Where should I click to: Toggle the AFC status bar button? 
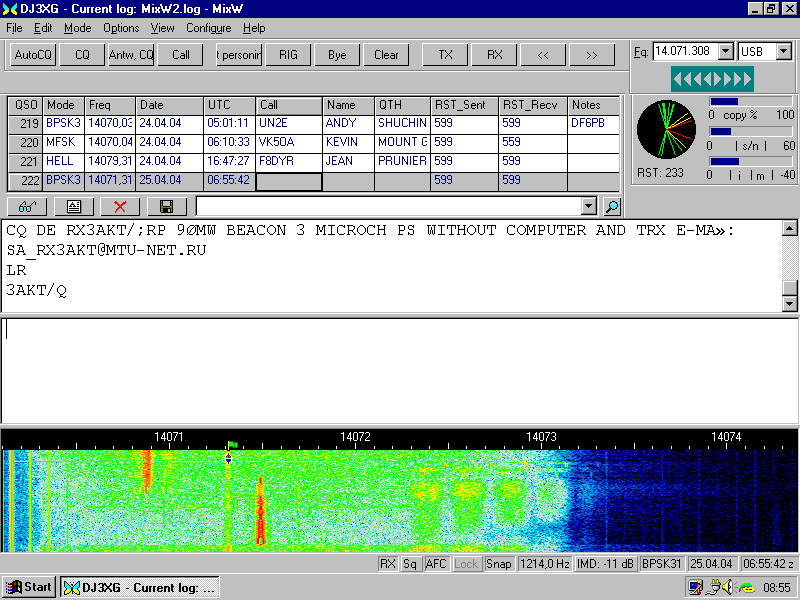[x=436, y=564]
